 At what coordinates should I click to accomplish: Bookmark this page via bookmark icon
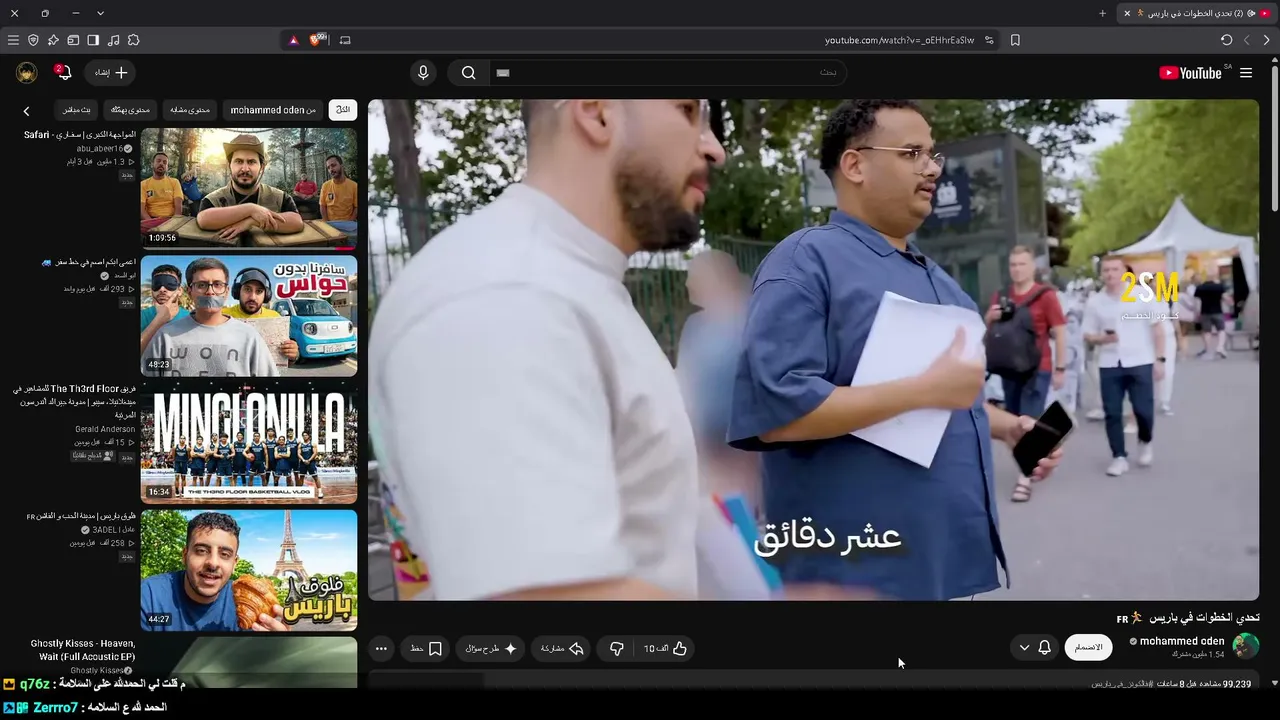pyautogui.click(x=1015, y=40)
